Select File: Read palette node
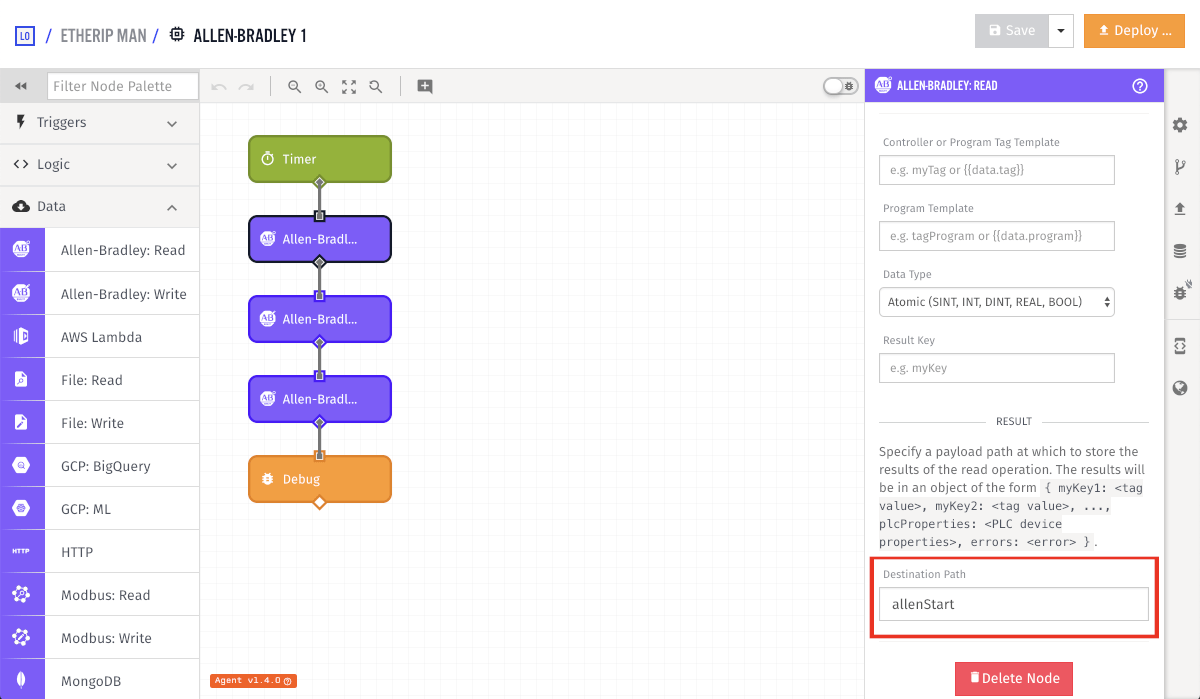This screenshot has height=699, width=1200. [x=100, y=379]
